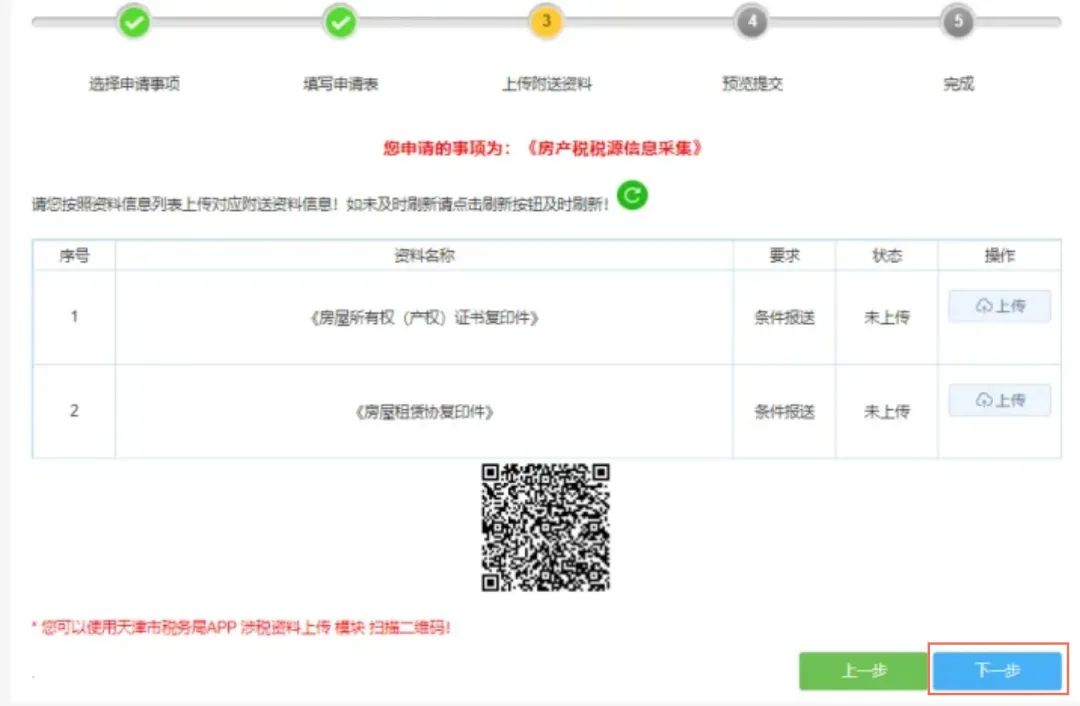Upload the 房屋所有权证书复印件 document

(1000, 306)
